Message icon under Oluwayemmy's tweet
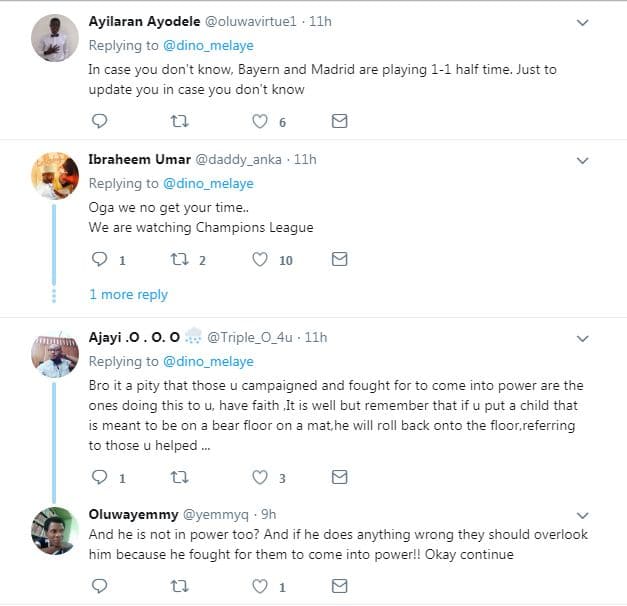This screenshot has height=606, width=627. pos(339,585)
